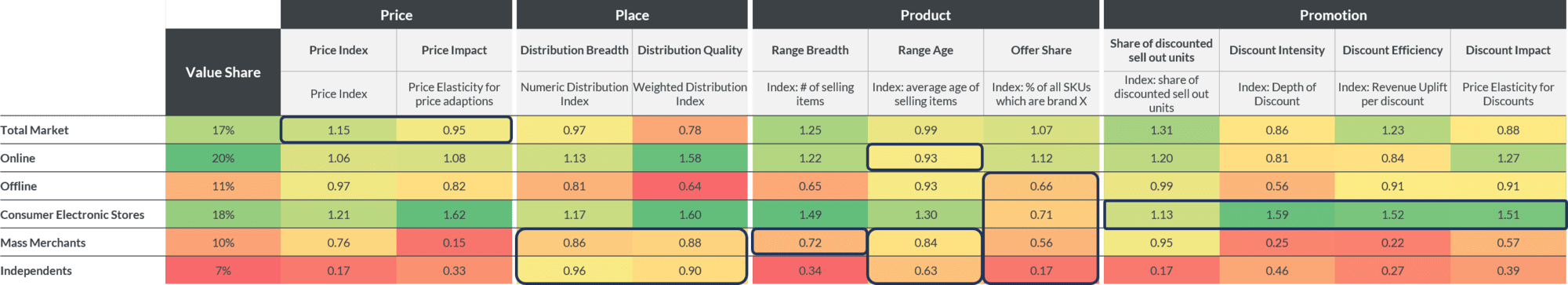
Task: Select the Consumer Electronic Stores row label
Action: pyautogui.click(x=72, y=214)
